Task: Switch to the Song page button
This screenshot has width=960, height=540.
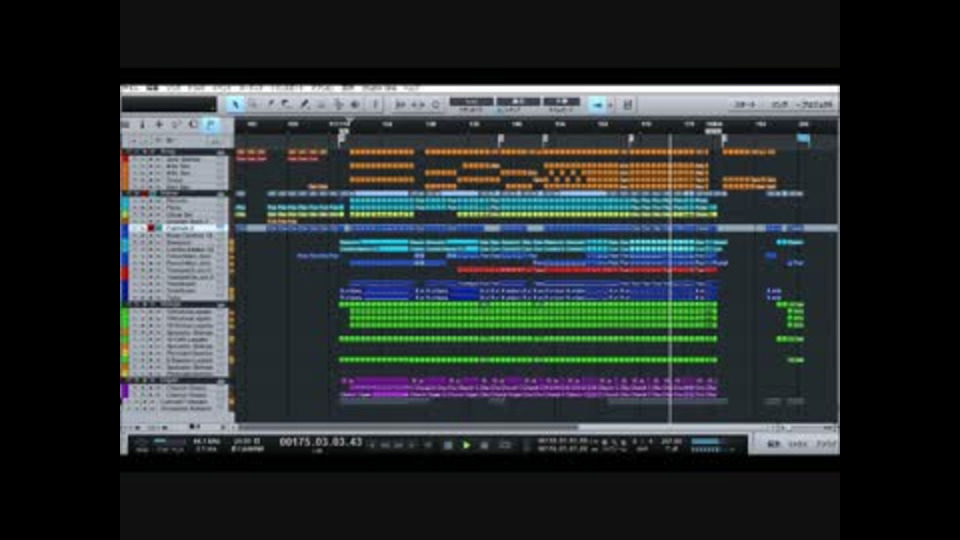Action: pyautogui.click(x=779, y=105)
